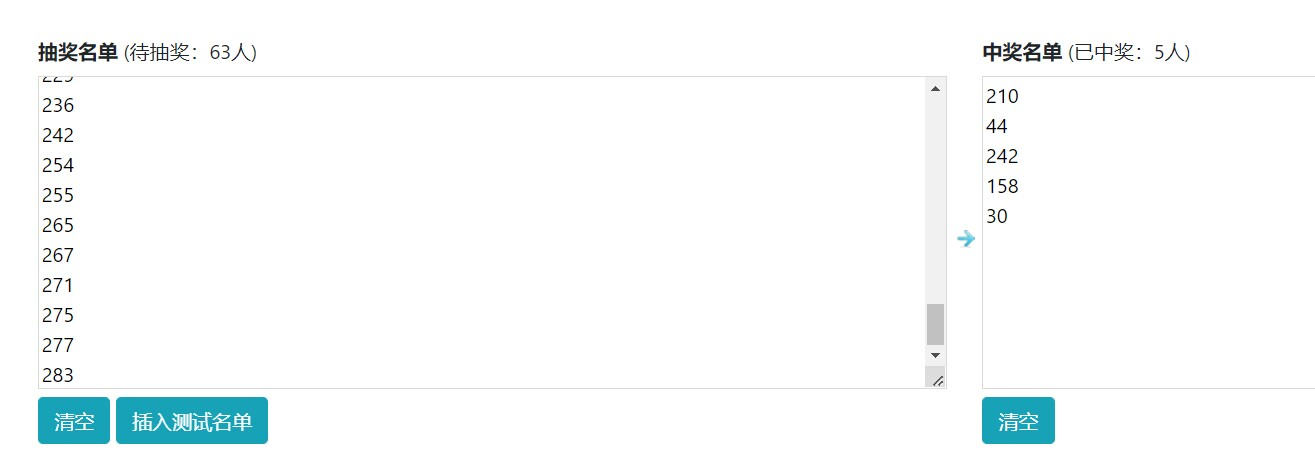The width and height of the screenshot is (1315, 468).
Task: Click winner 30 in the winners list
Action: (997, 216)
